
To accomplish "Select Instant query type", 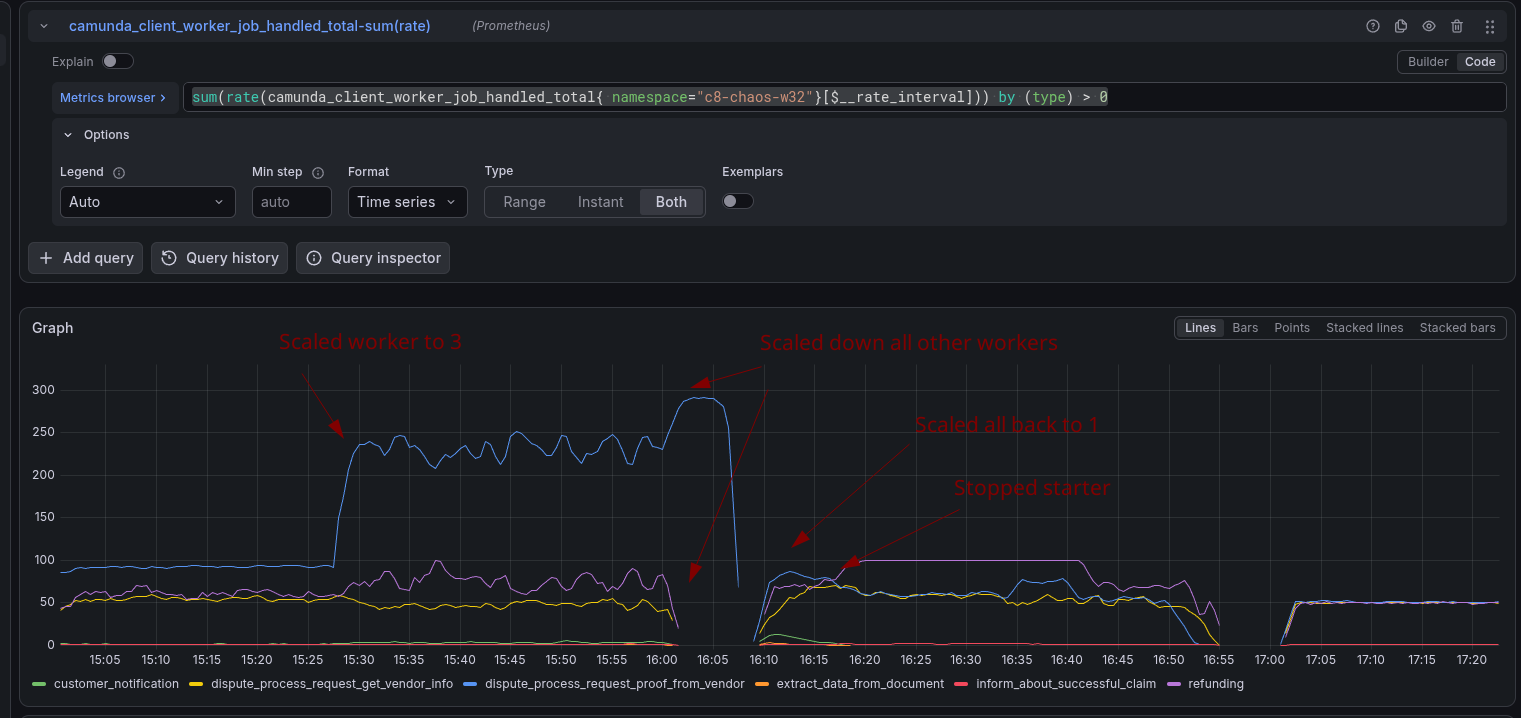I will pos(601,202).
